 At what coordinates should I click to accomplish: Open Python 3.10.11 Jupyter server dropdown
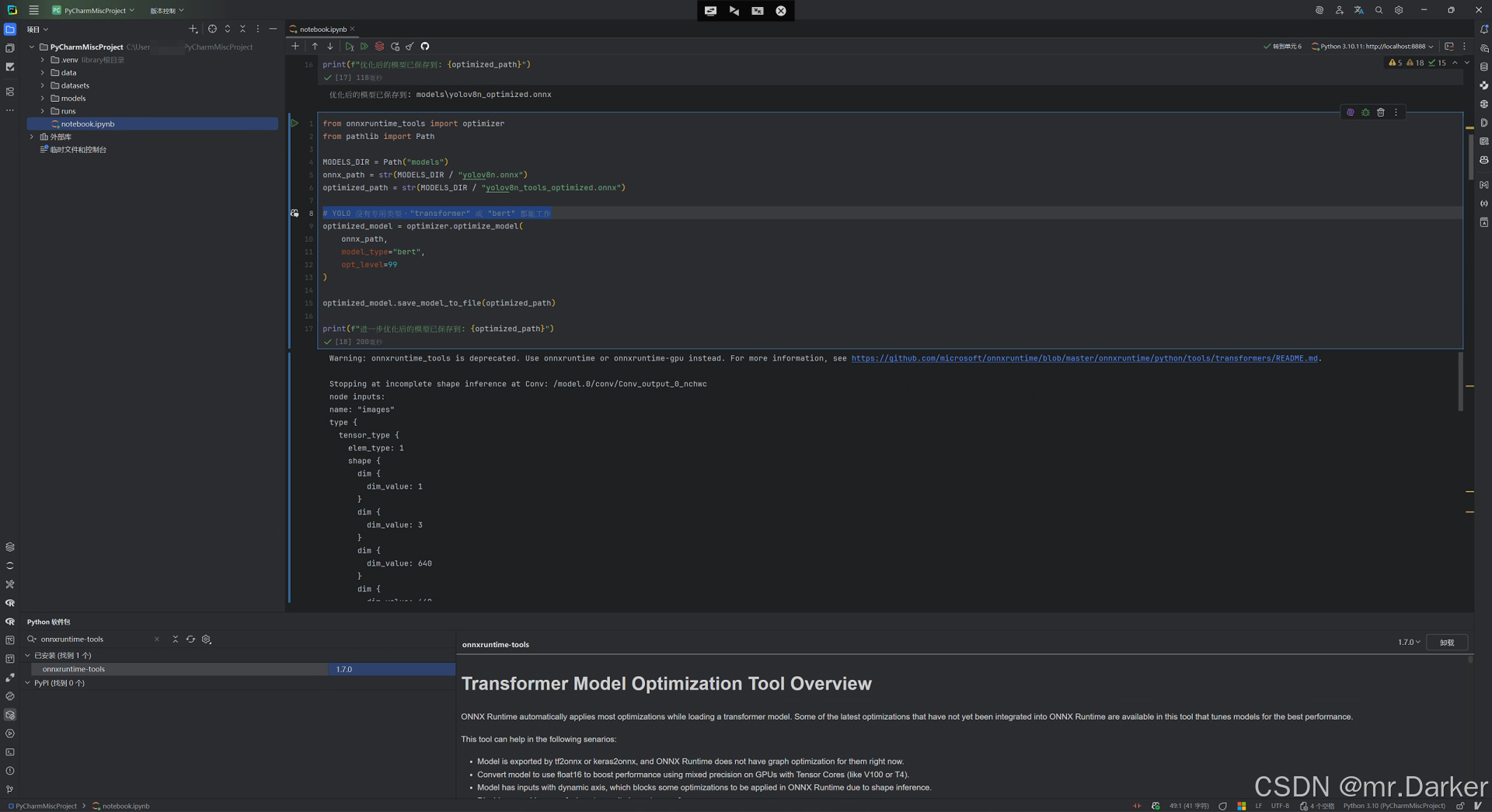tap(1372, 46)
